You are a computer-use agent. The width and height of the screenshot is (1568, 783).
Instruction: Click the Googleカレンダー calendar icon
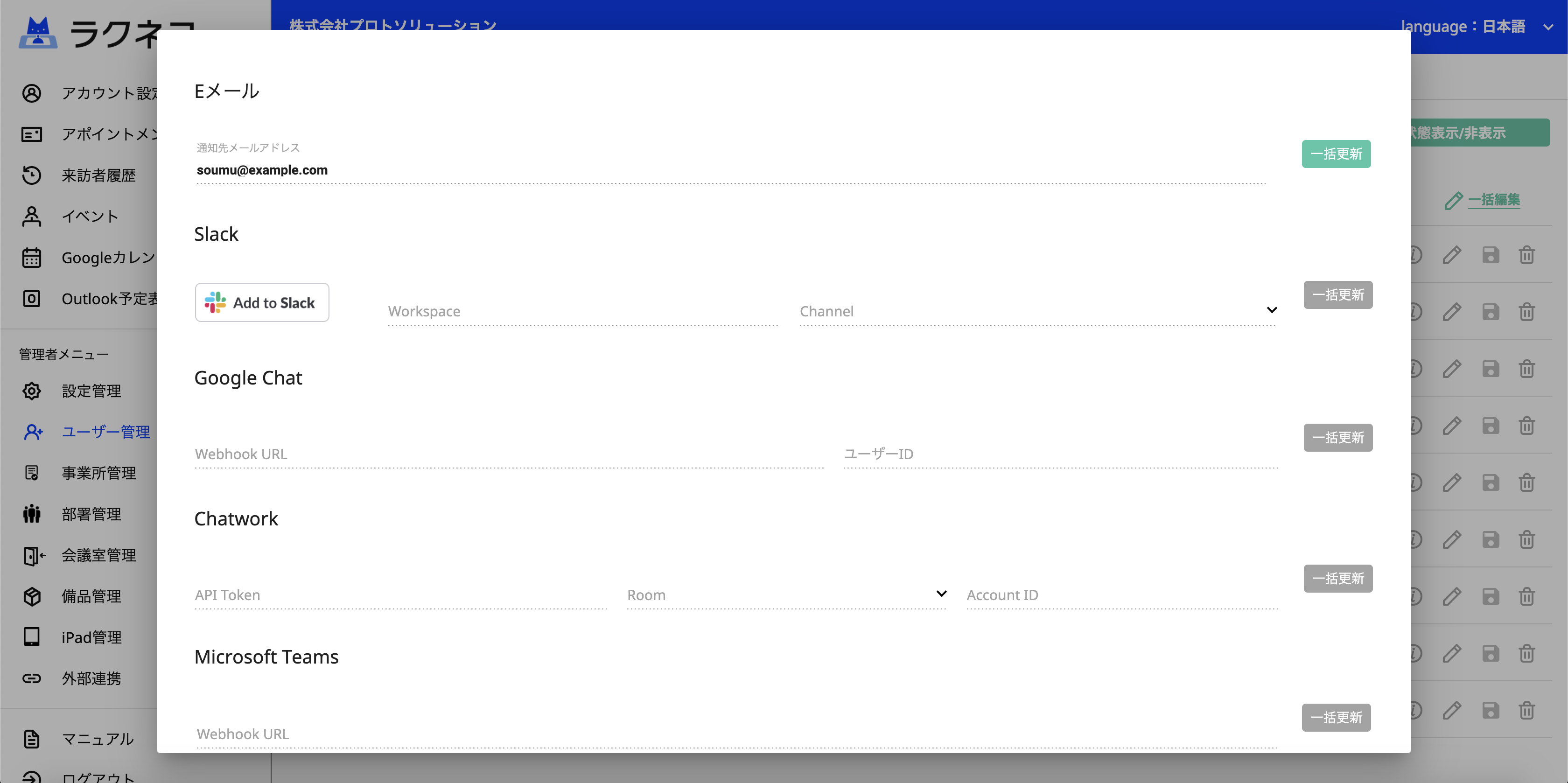(32, 258)
